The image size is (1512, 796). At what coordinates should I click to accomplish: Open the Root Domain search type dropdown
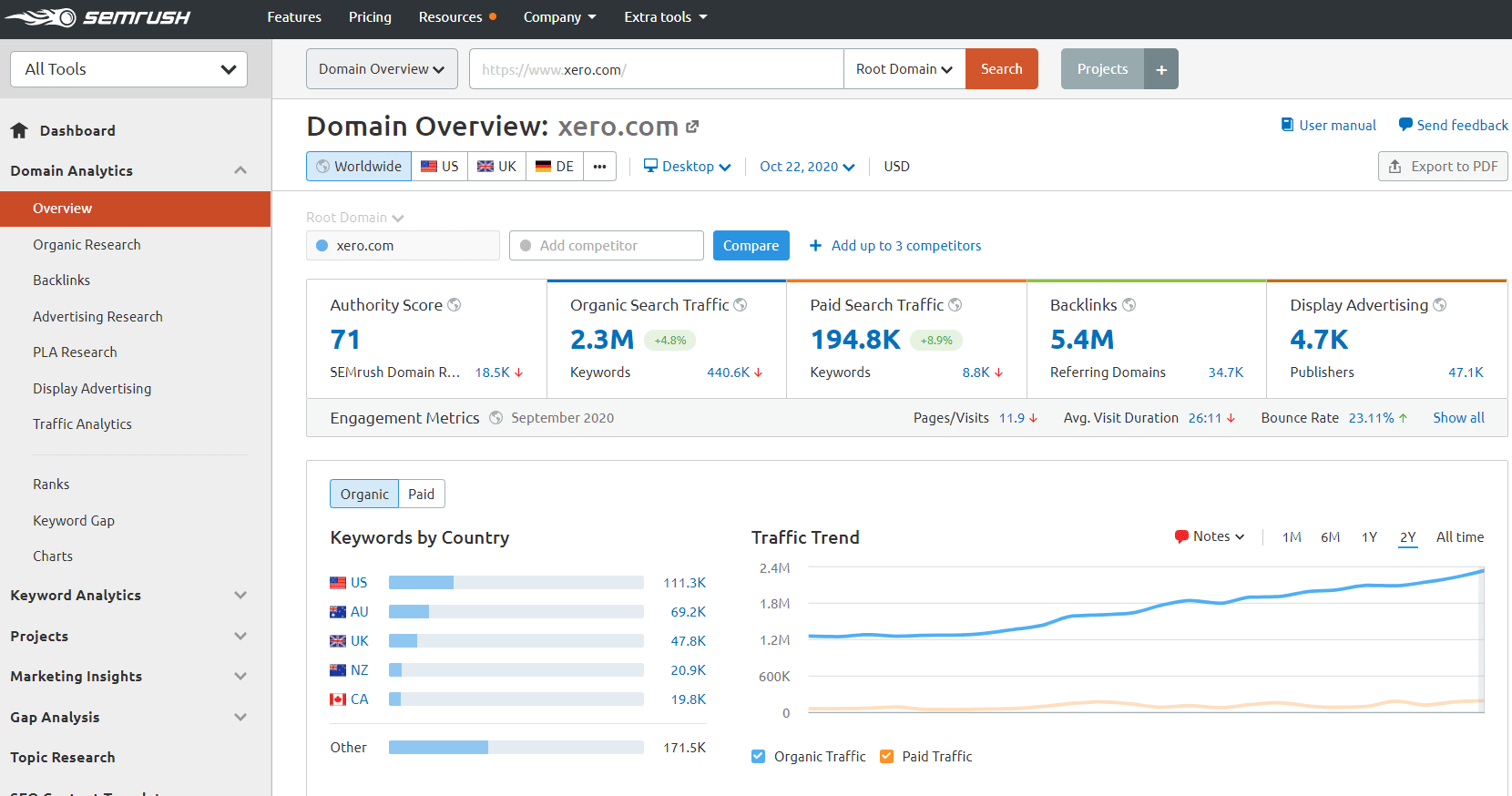click(904, 69)
